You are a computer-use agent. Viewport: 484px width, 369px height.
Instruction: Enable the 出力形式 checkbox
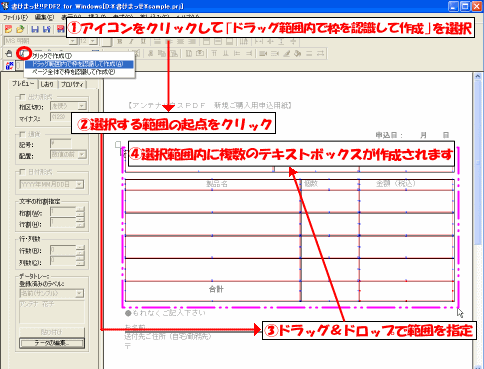tap(22, 97)
